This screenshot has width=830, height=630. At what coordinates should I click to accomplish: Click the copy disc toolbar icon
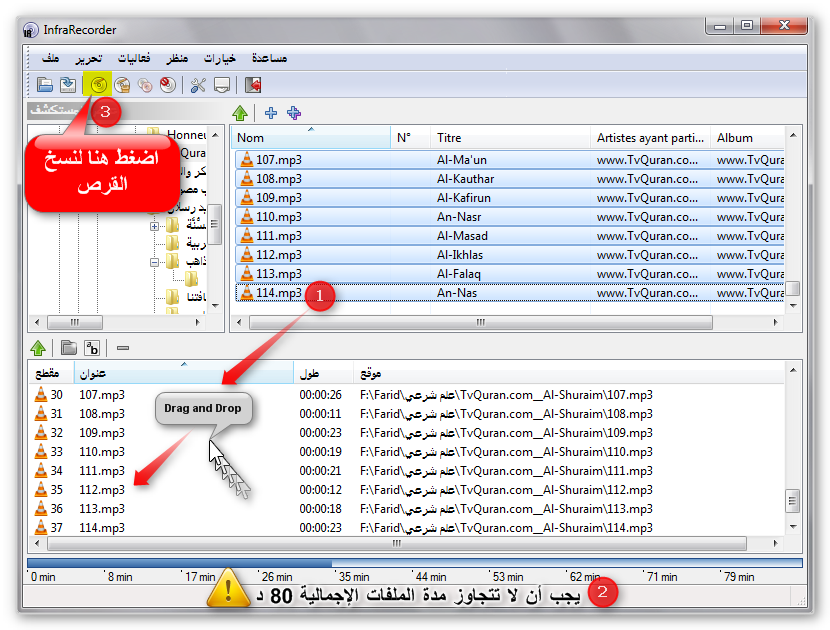click(145, 85)
